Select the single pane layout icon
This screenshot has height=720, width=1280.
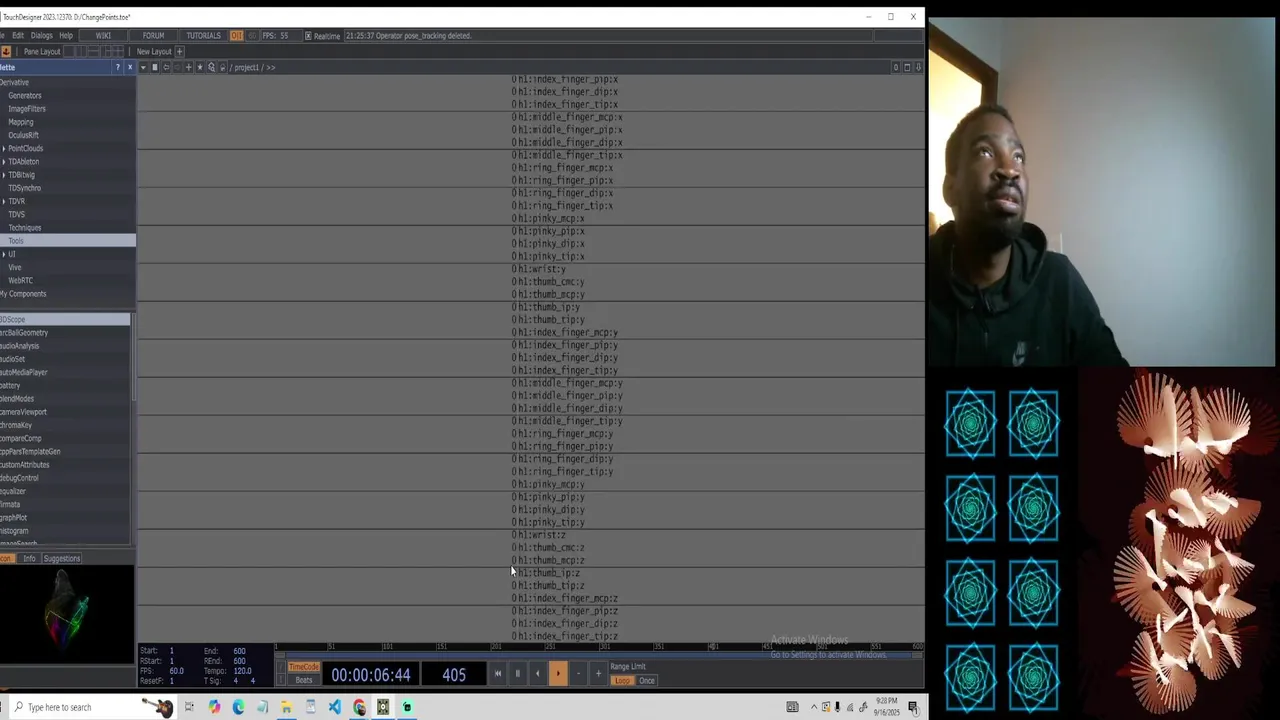point(69,51)
